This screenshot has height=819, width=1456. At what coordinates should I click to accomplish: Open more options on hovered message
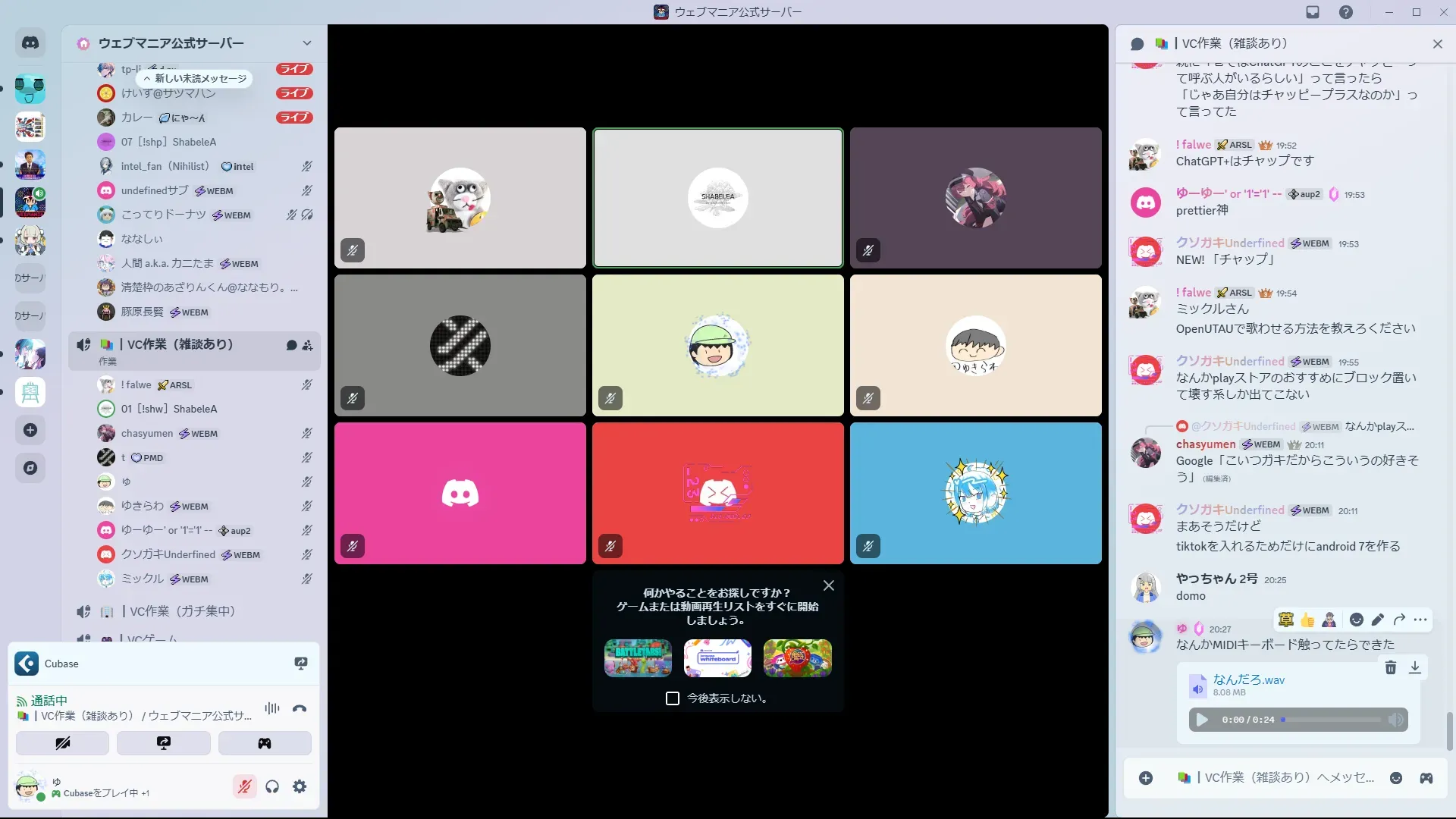coord(1420,620)
